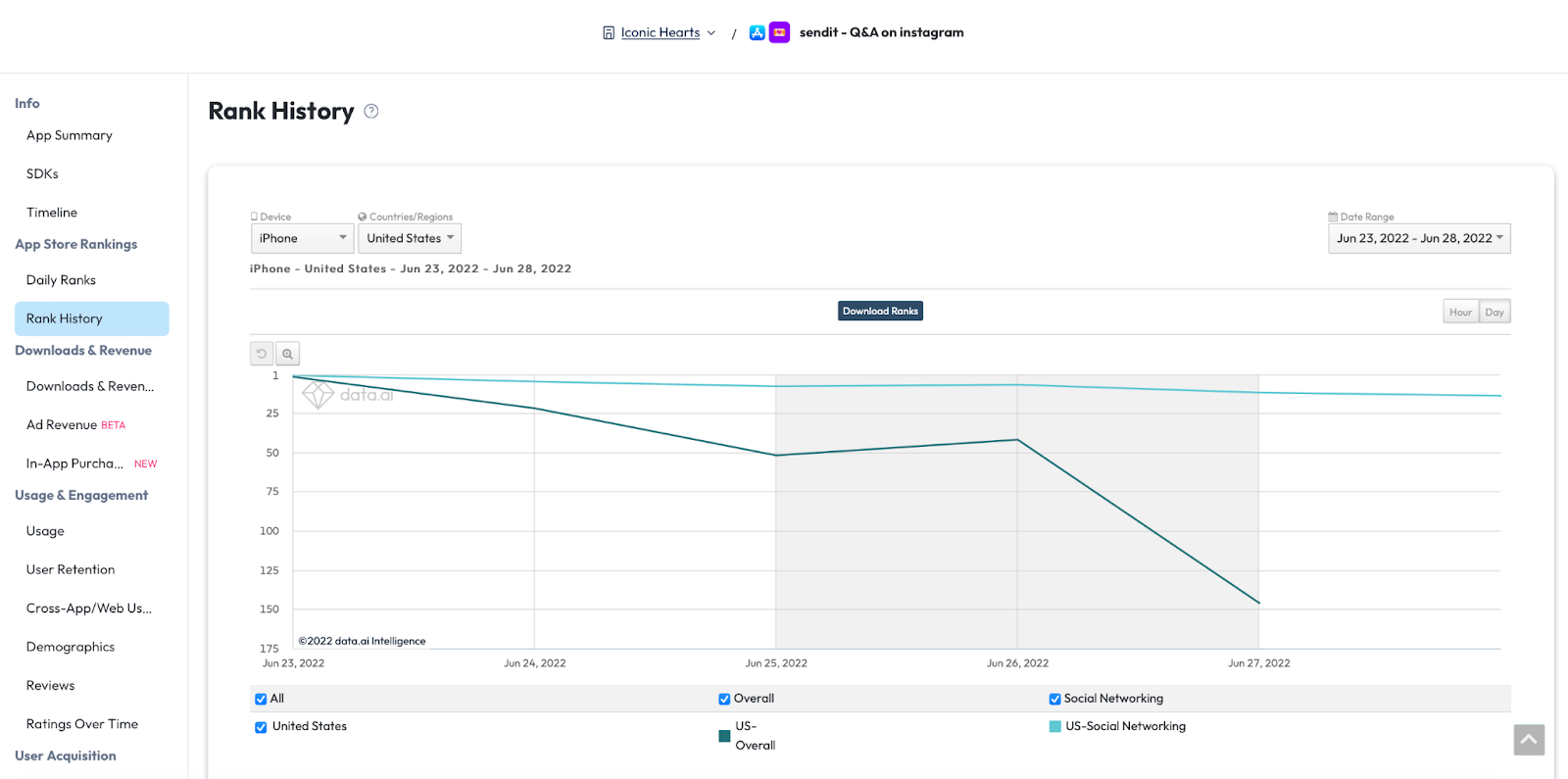Uncheck the All checkbox

pos(261,699)
